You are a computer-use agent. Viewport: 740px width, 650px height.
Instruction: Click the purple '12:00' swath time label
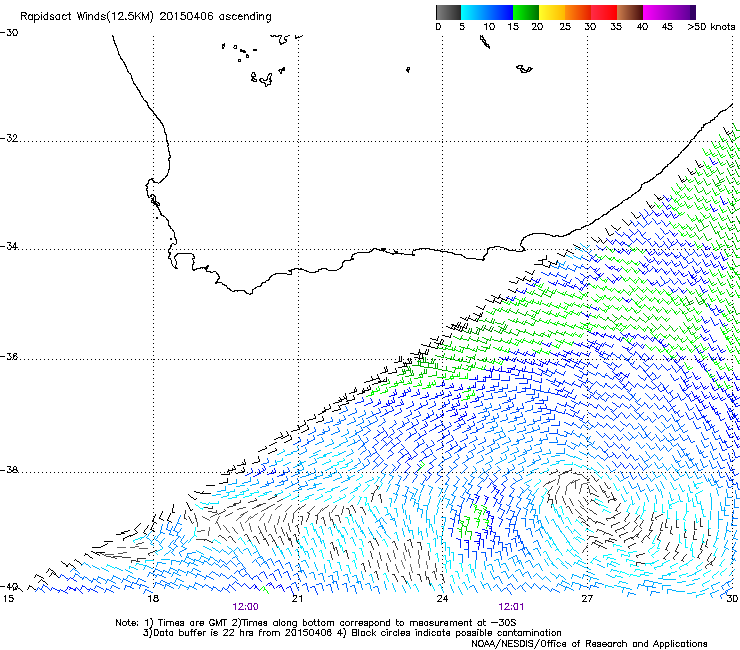[245, 607]
